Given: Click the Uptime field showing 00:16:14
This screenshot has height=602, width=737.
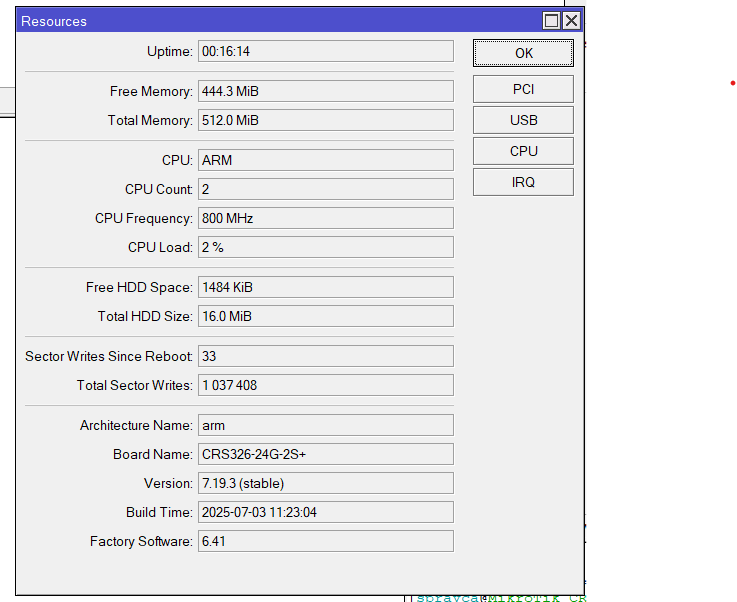Looking at the screenshot, I should [x=326, y=51].
